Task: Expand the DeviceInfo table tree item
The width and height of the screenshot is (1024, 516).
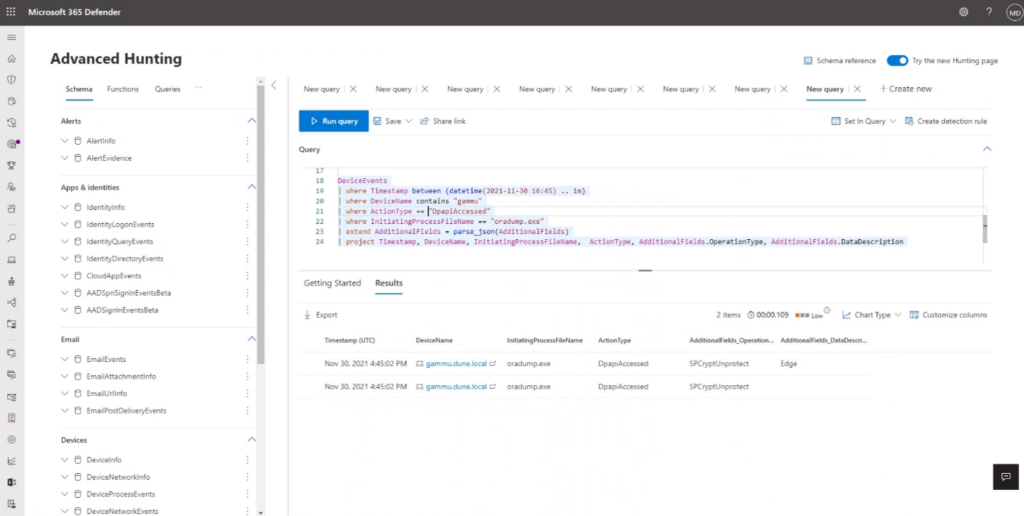Action: click(x=65, y=460)
